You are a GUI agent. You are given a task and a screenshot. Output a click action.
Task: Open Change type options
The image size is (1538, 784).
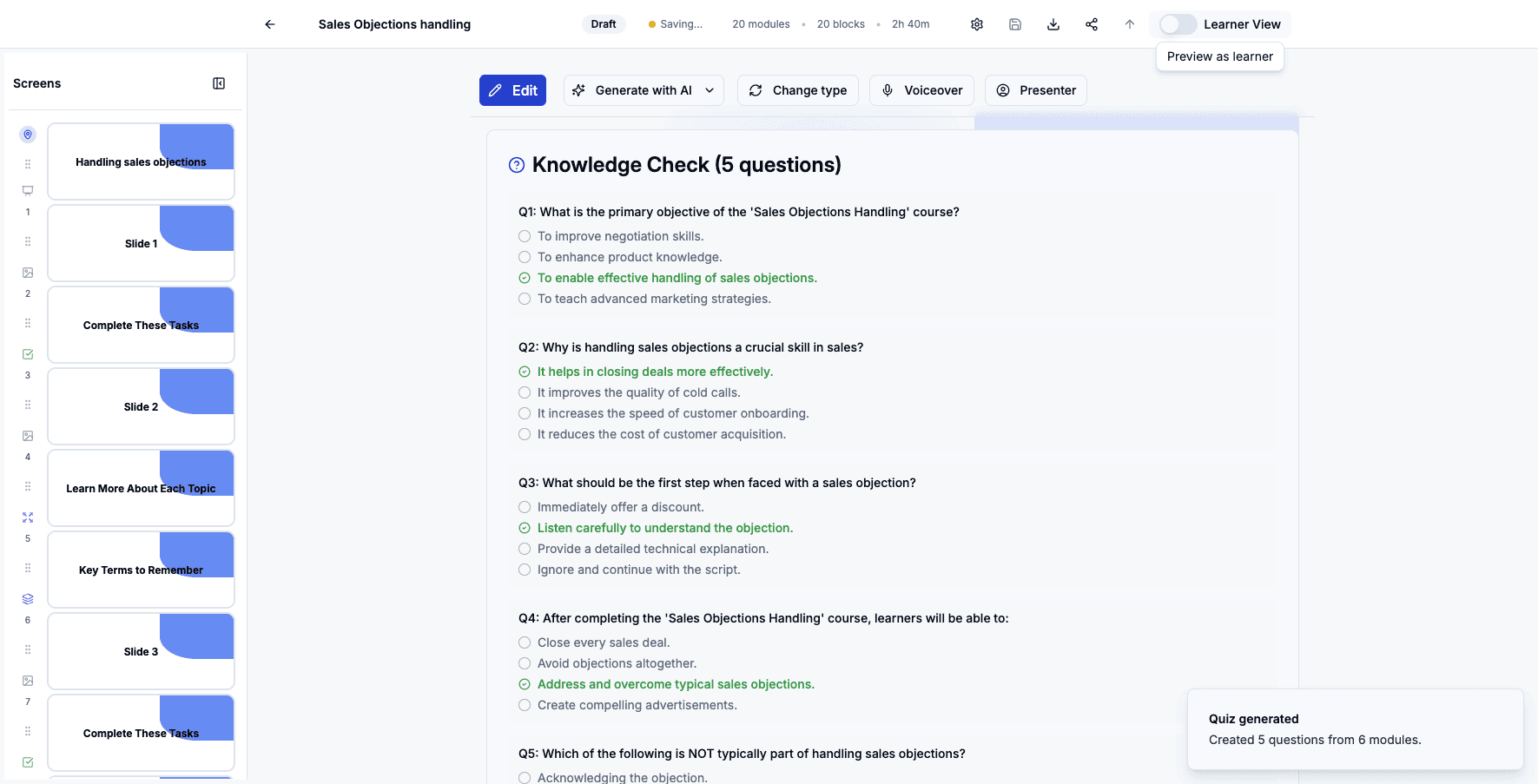point(797,89)
